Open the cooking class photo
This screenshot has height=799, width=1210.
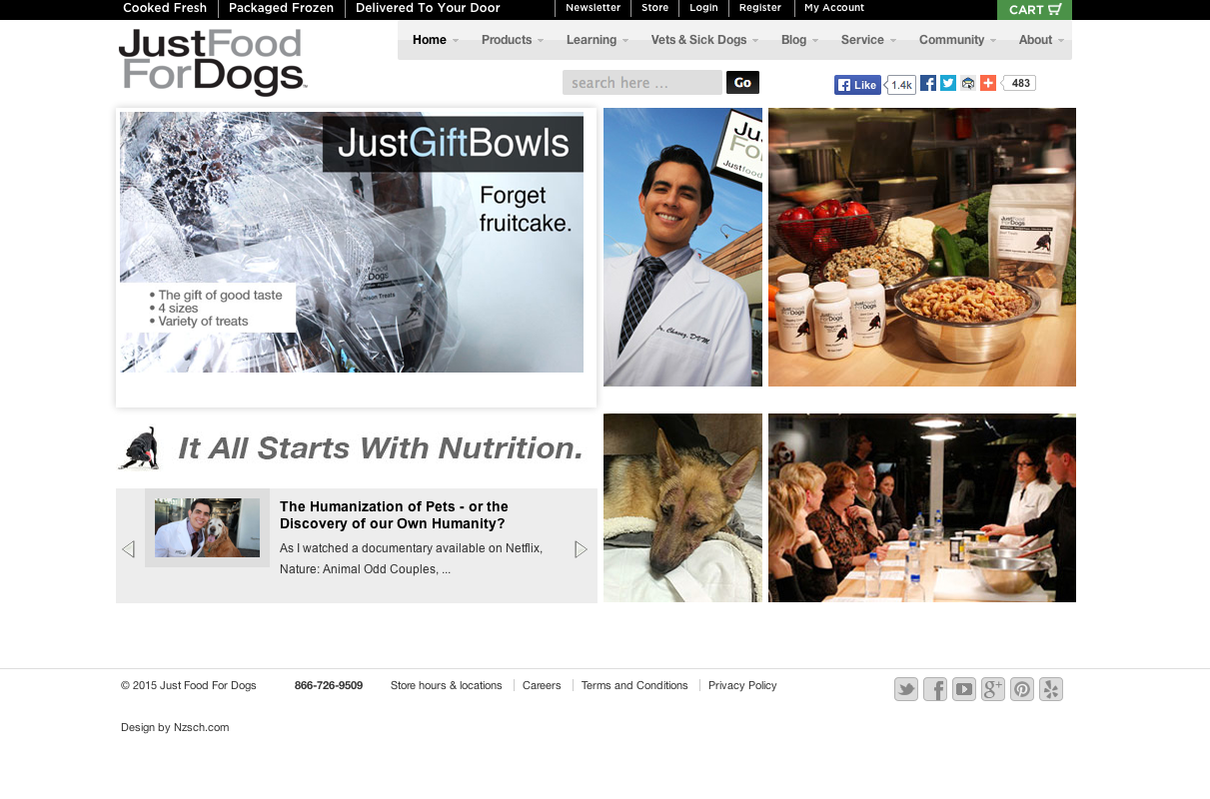tap(922, 508)
